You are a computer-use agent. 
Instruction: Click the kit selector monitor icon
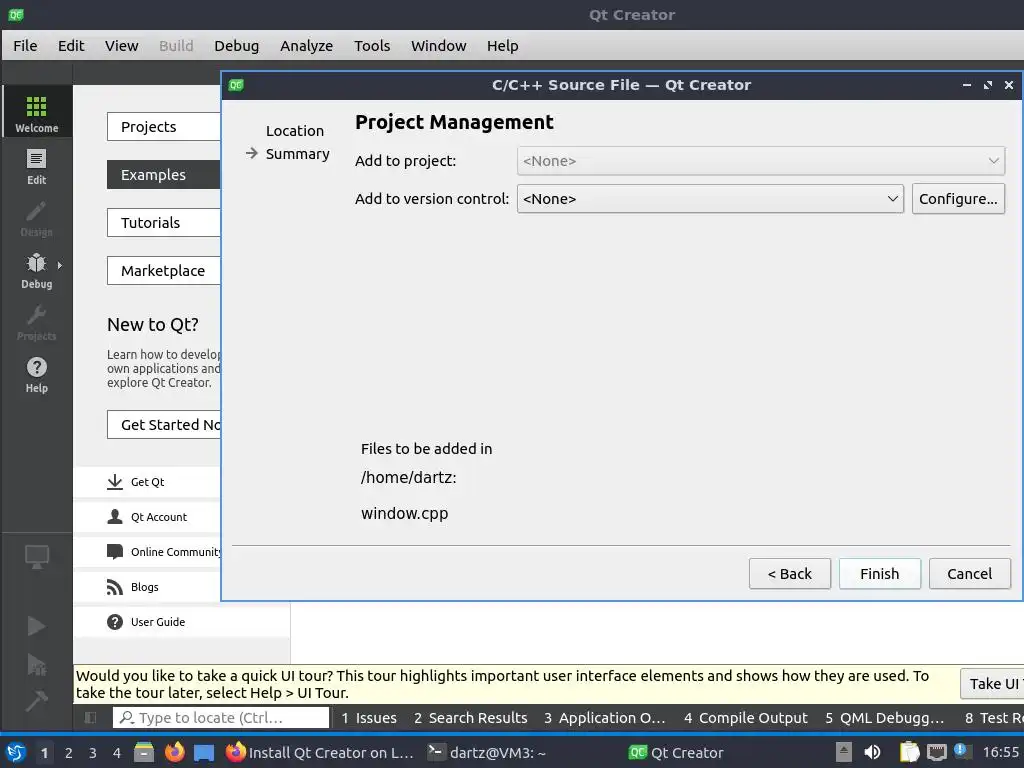pos(37,556)
